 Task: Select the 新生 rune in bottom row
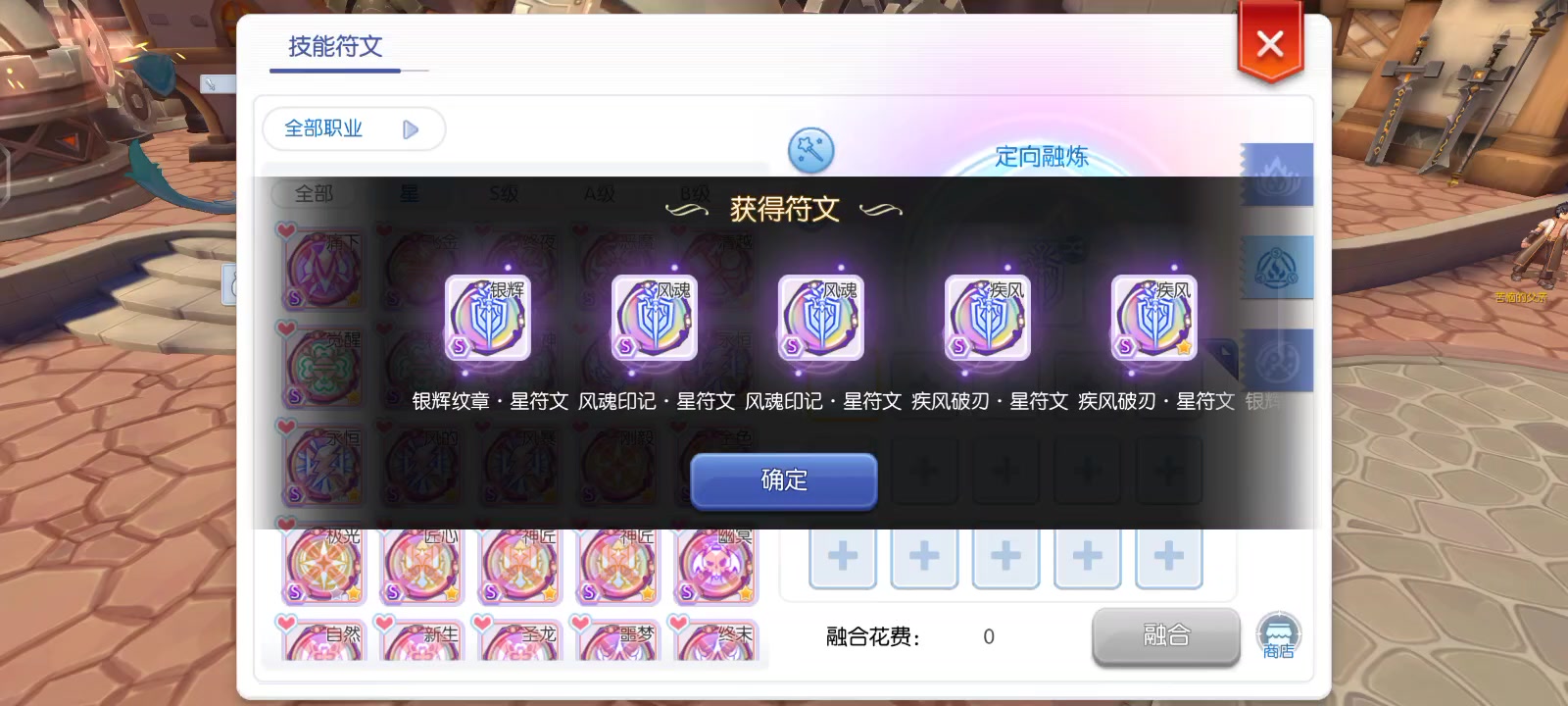[422, 642]
